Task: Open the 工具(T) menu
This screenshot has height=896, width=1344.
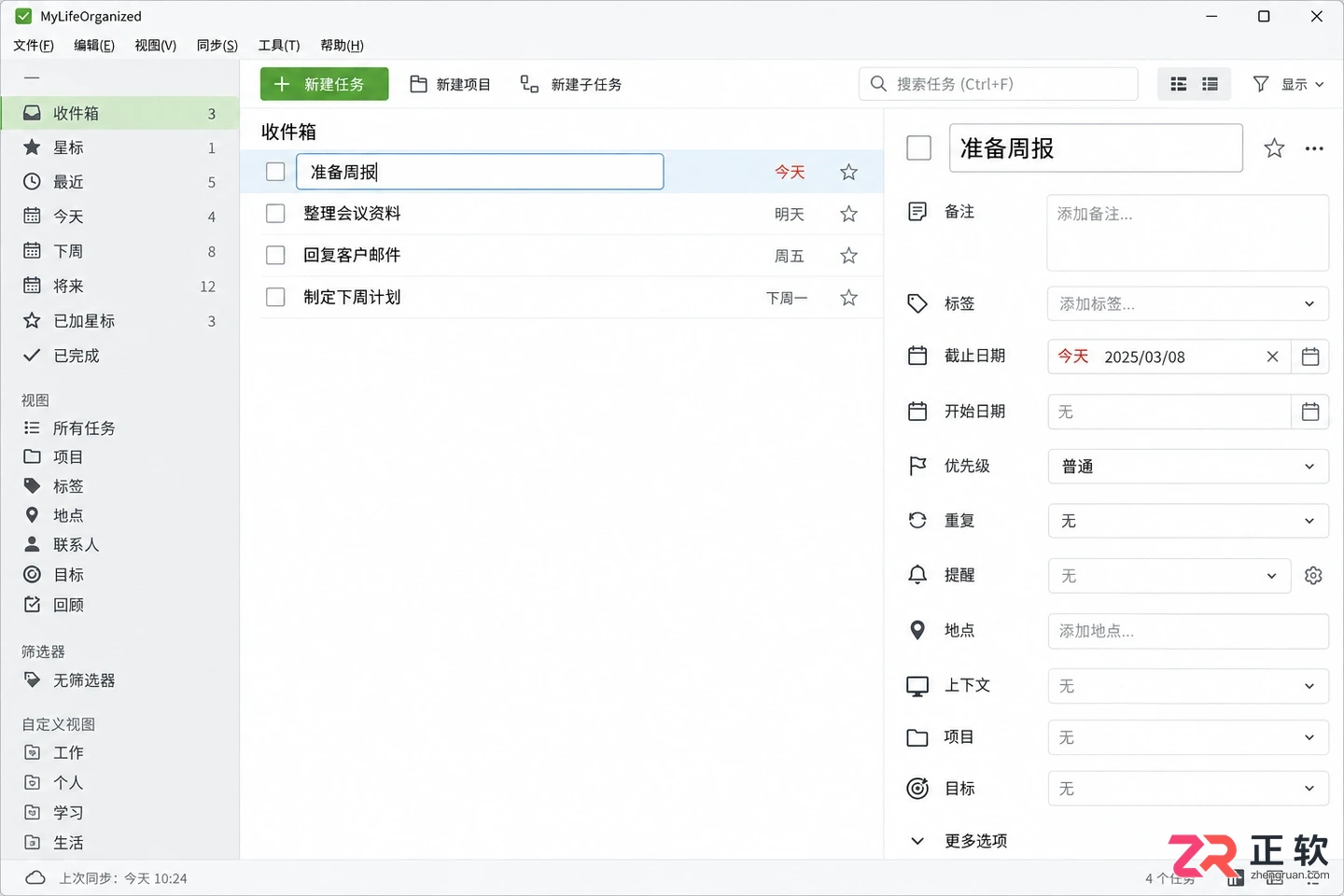Action: point(279,45)
